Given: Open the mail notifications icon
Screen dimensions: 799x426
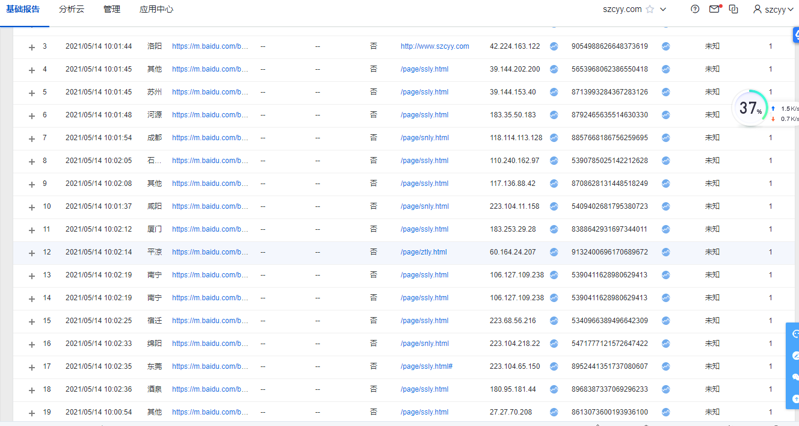Looking at the screenshot, I should click(714, 9).
